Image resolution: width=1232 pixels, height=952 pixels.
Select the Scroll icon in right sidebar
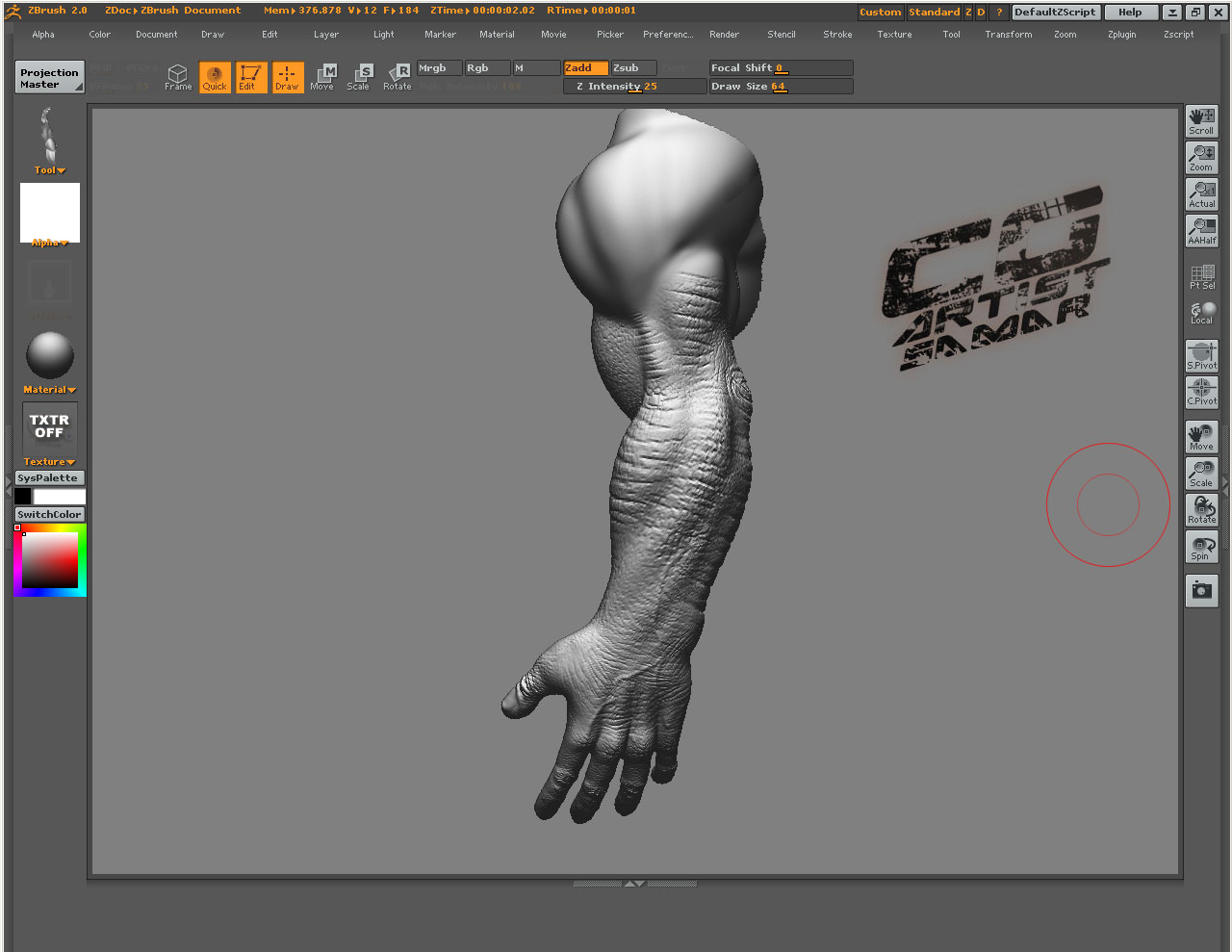[x=1201, y=120]
